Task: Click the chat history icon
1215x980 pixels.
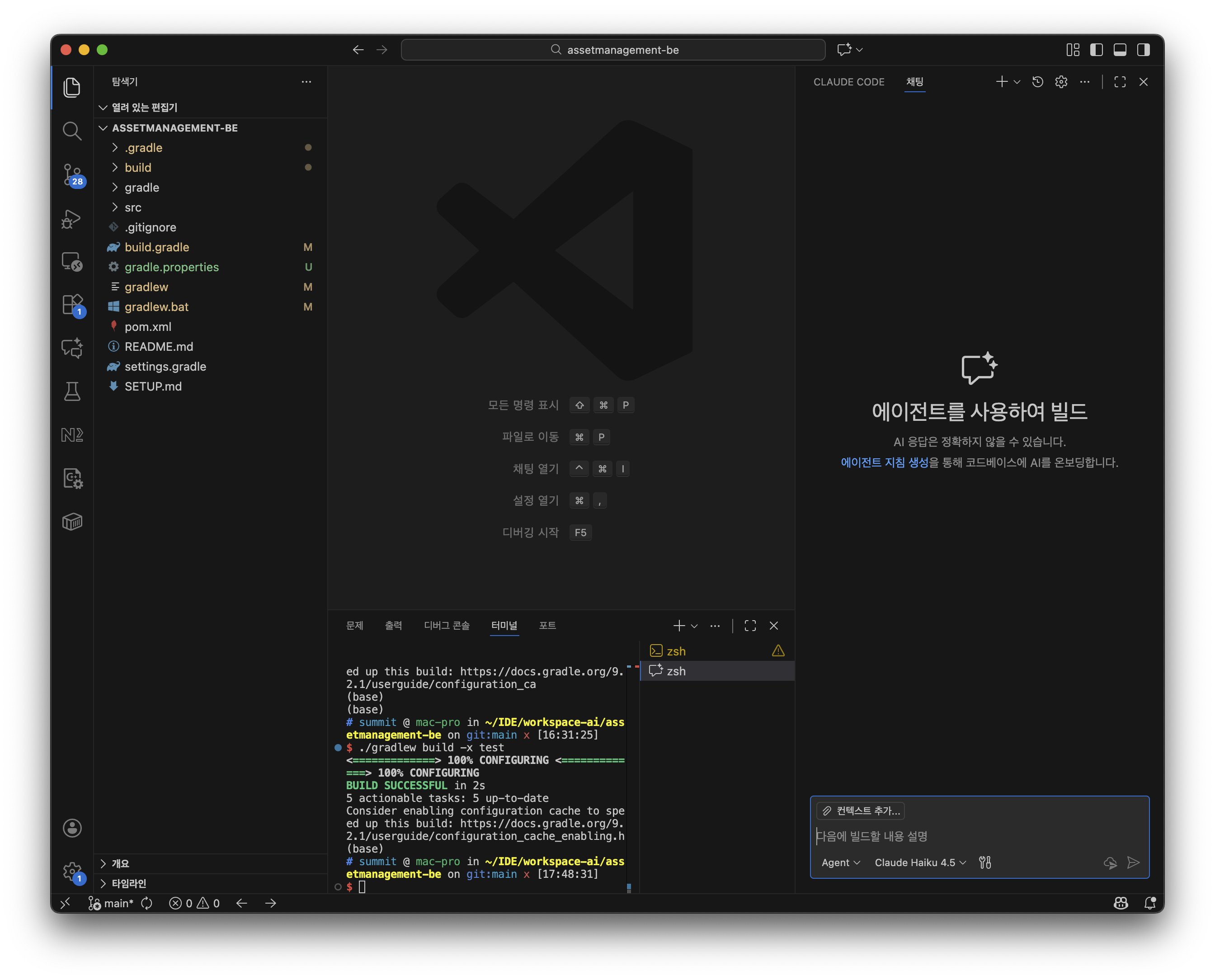Action: click(x=1037, y=82)
